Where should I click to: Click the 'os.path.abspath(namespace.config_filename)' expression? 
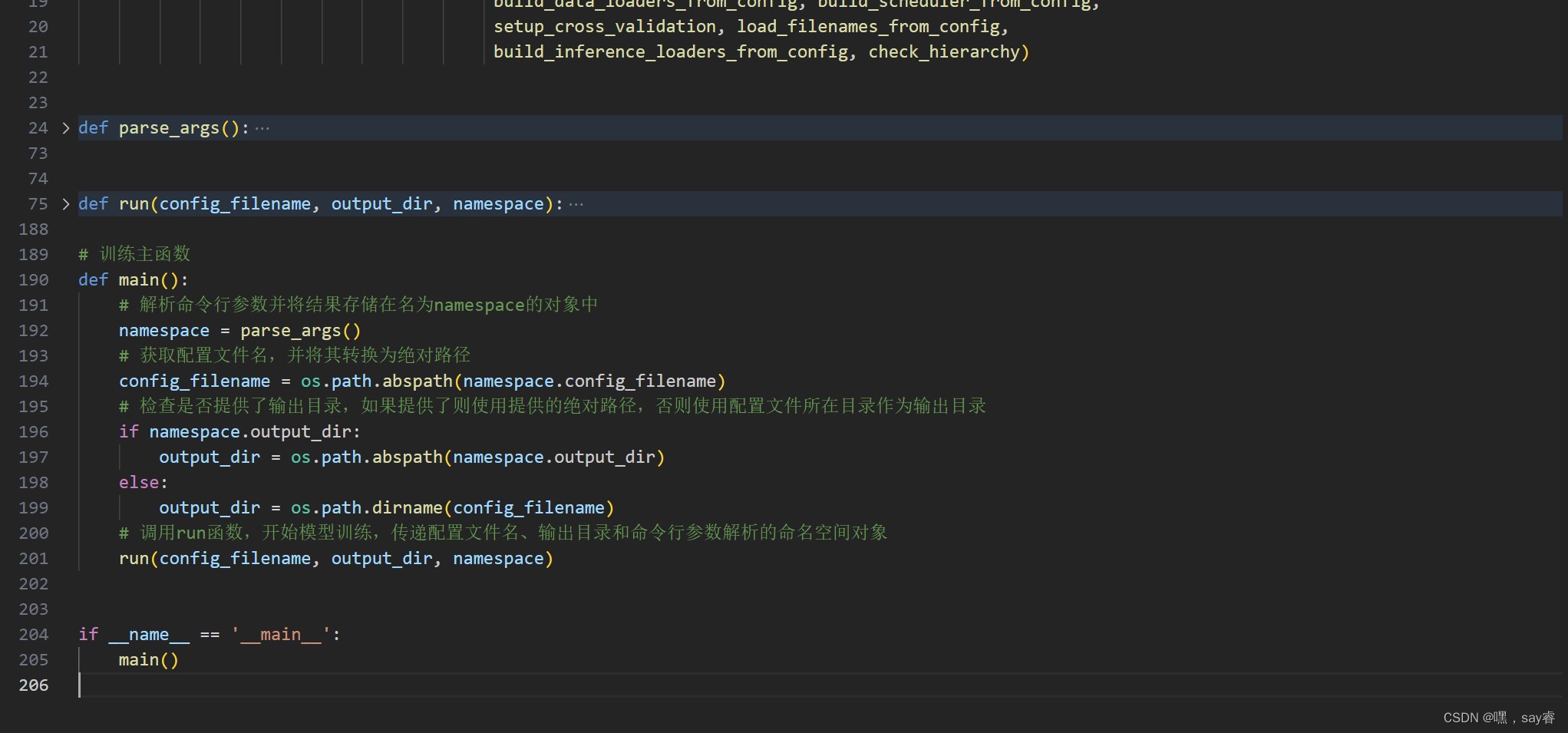513,381
